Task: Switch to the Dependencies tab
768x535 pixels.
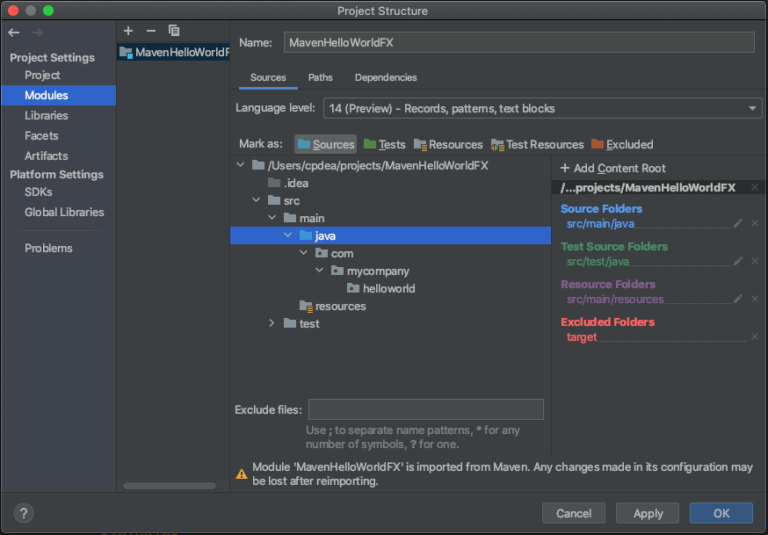Action: tap(386, 77)
